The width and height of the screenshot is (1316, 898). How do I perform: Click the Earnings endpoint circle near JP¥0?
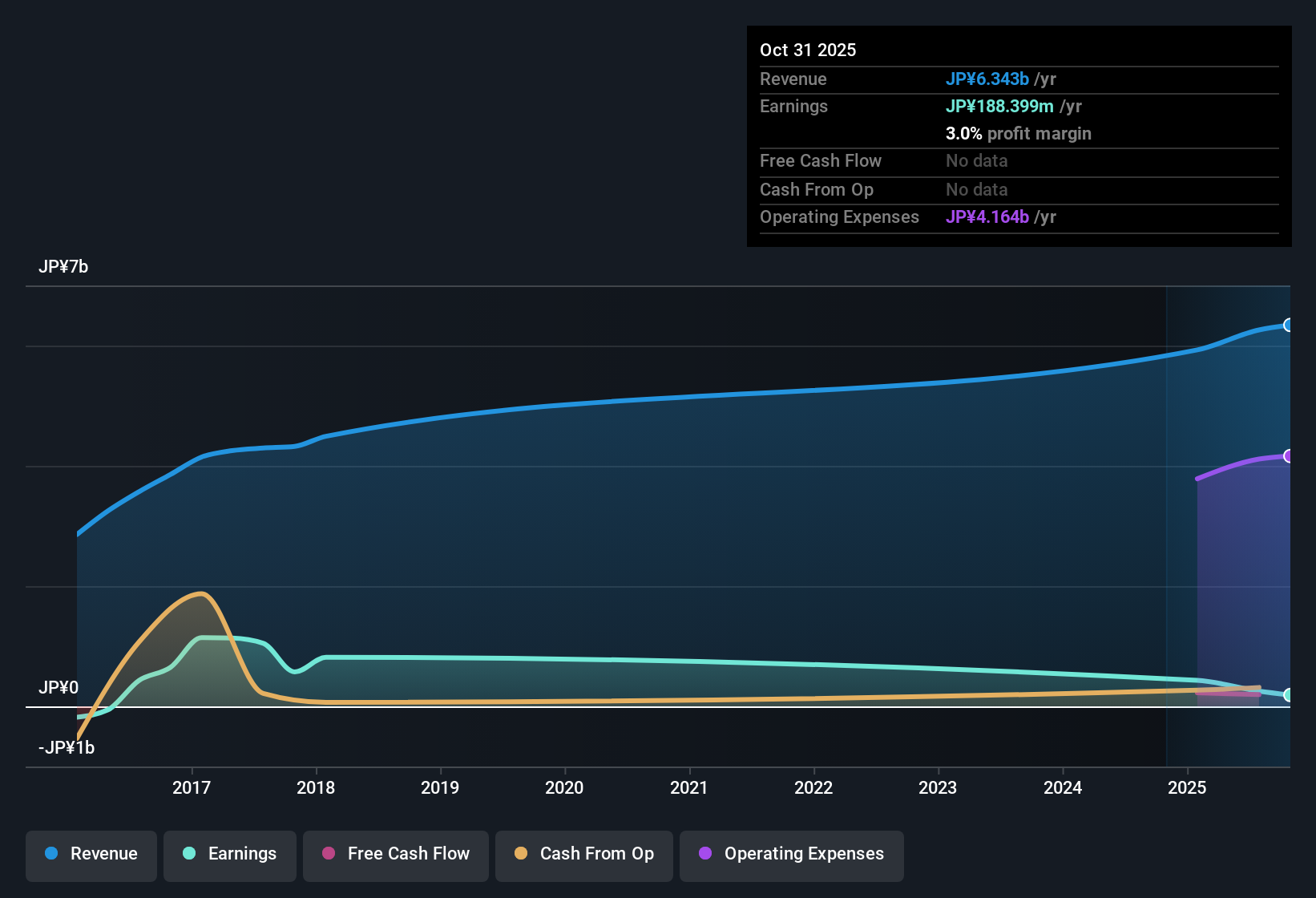pyautogui.click(x=1289, y=694)
